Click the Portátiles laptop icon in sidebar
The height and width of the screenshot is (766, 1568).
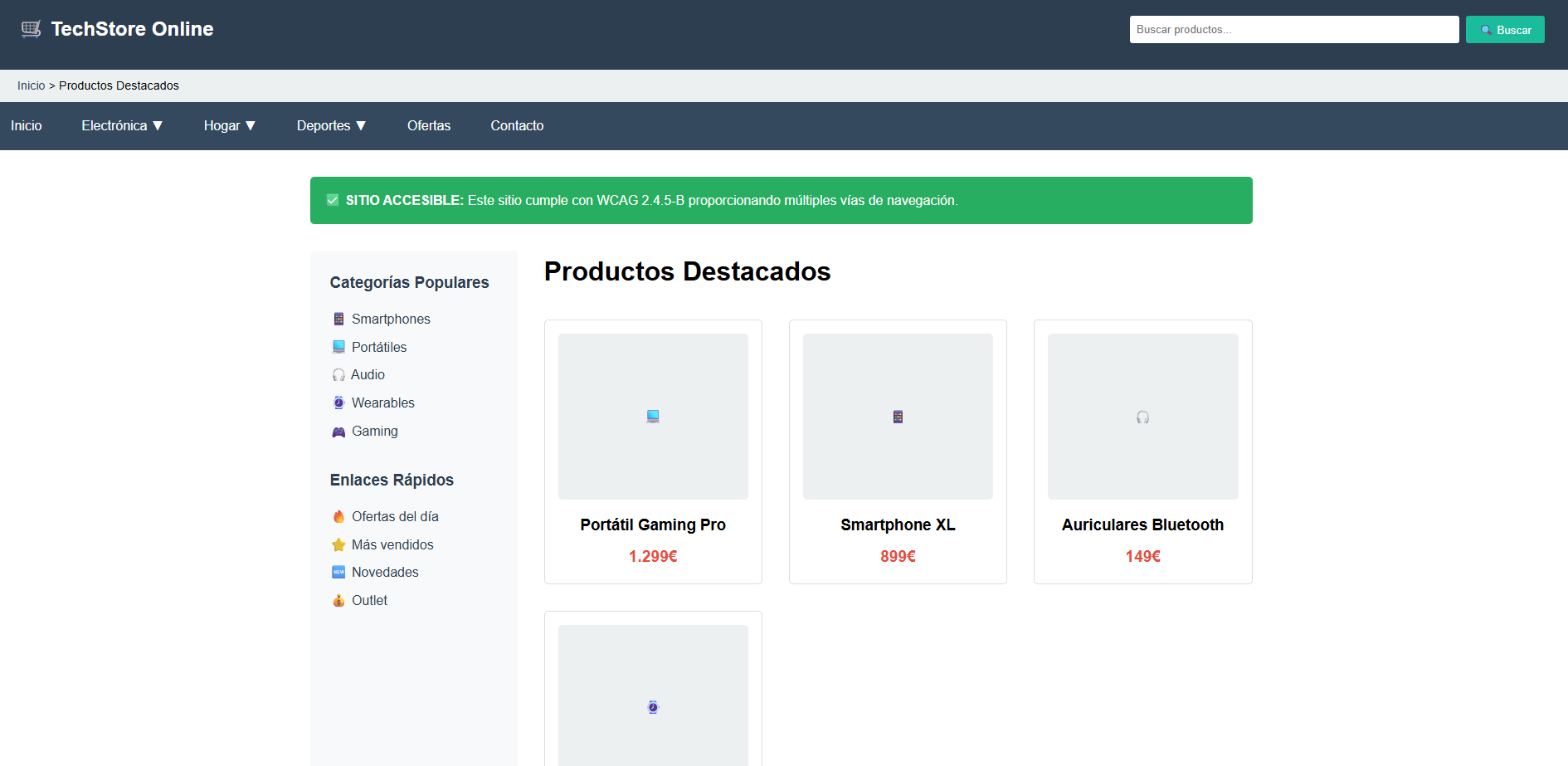click(x=338, y=347)
